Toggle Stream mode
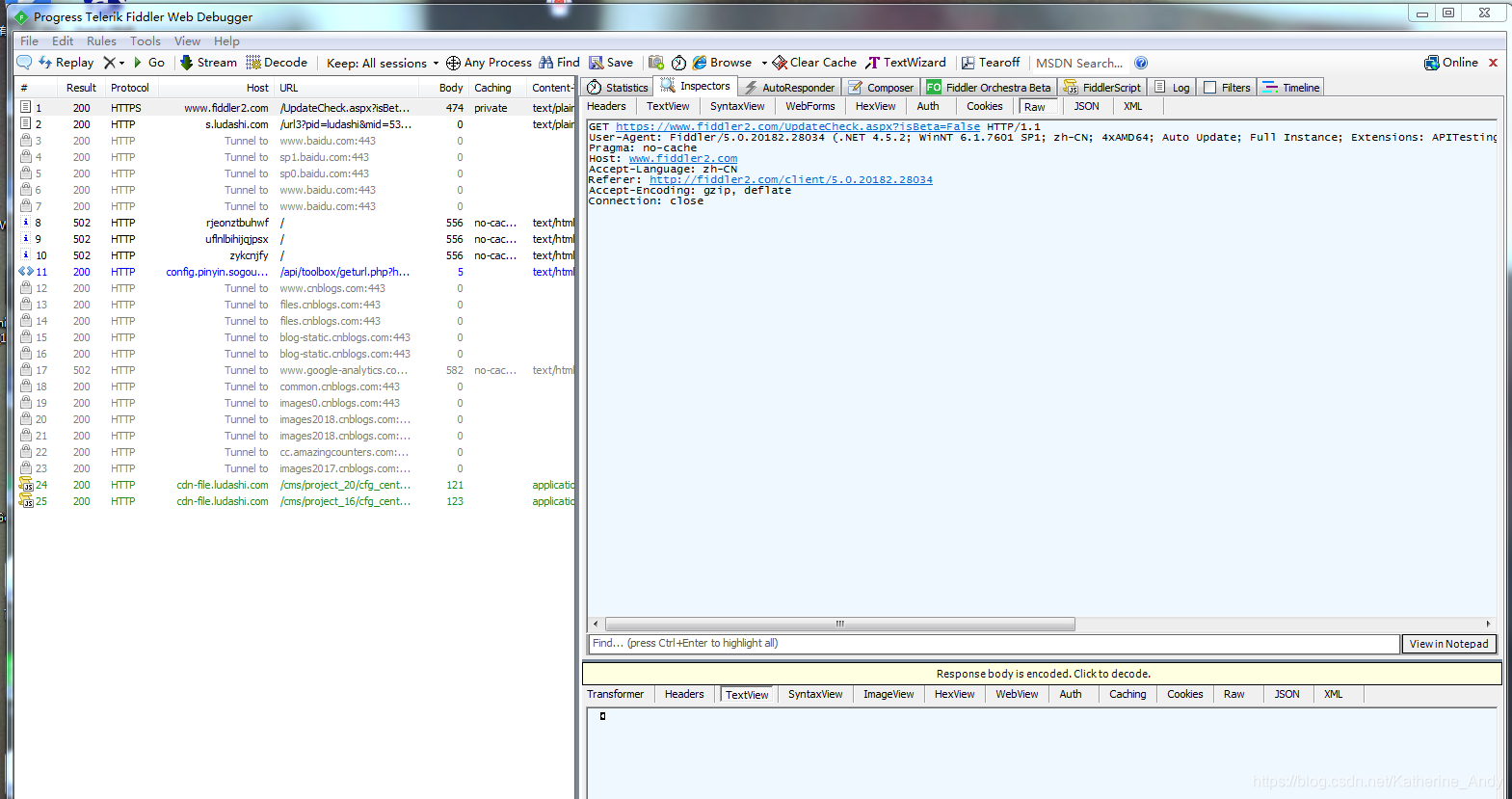 click(208, 63)
